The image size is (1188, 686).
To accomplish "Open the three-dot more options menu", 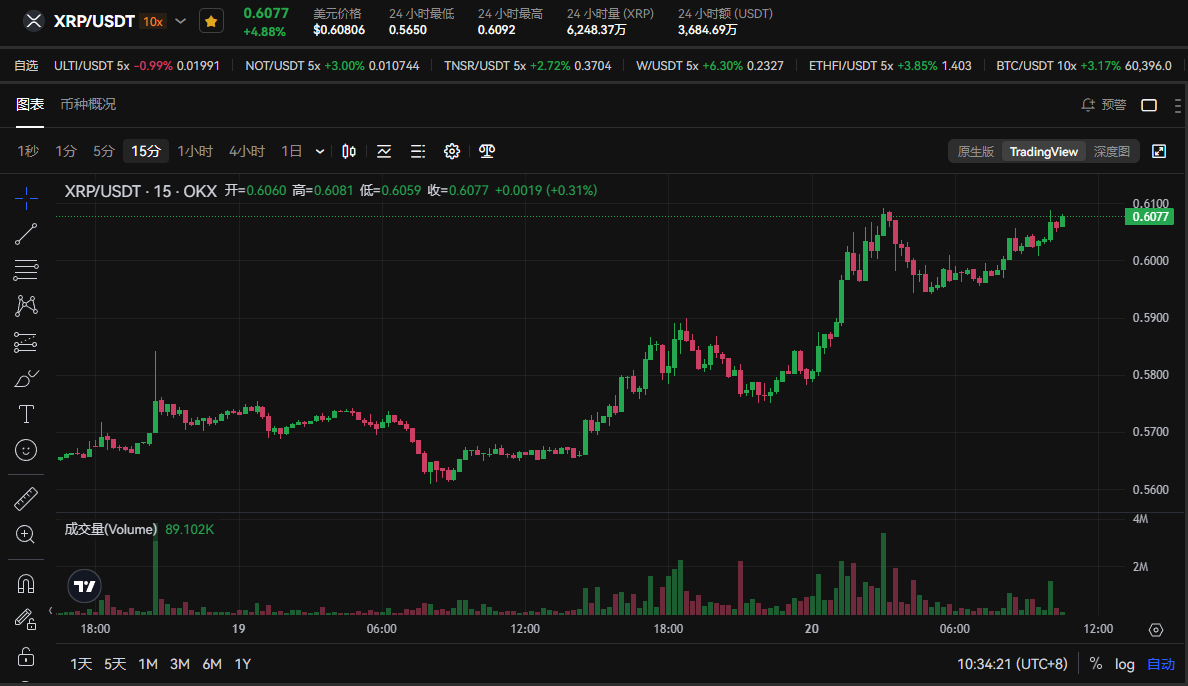I will (x=1176, y=104).
